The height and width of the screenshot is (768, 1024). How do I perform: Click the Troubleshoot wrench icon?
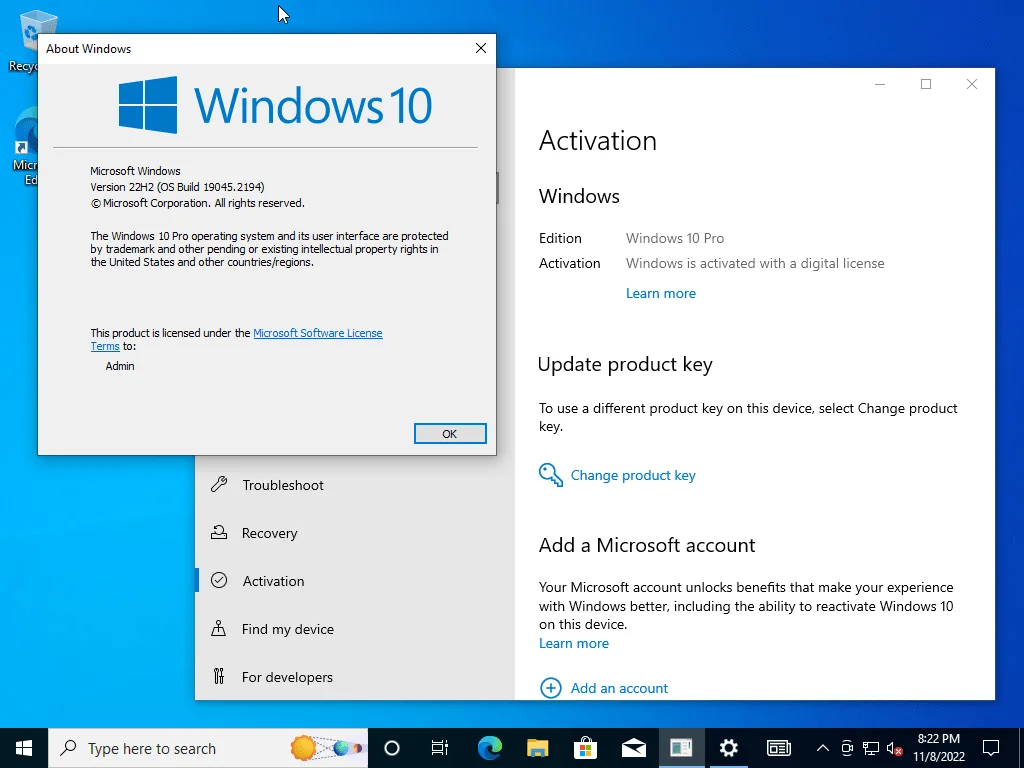point(219,485)
